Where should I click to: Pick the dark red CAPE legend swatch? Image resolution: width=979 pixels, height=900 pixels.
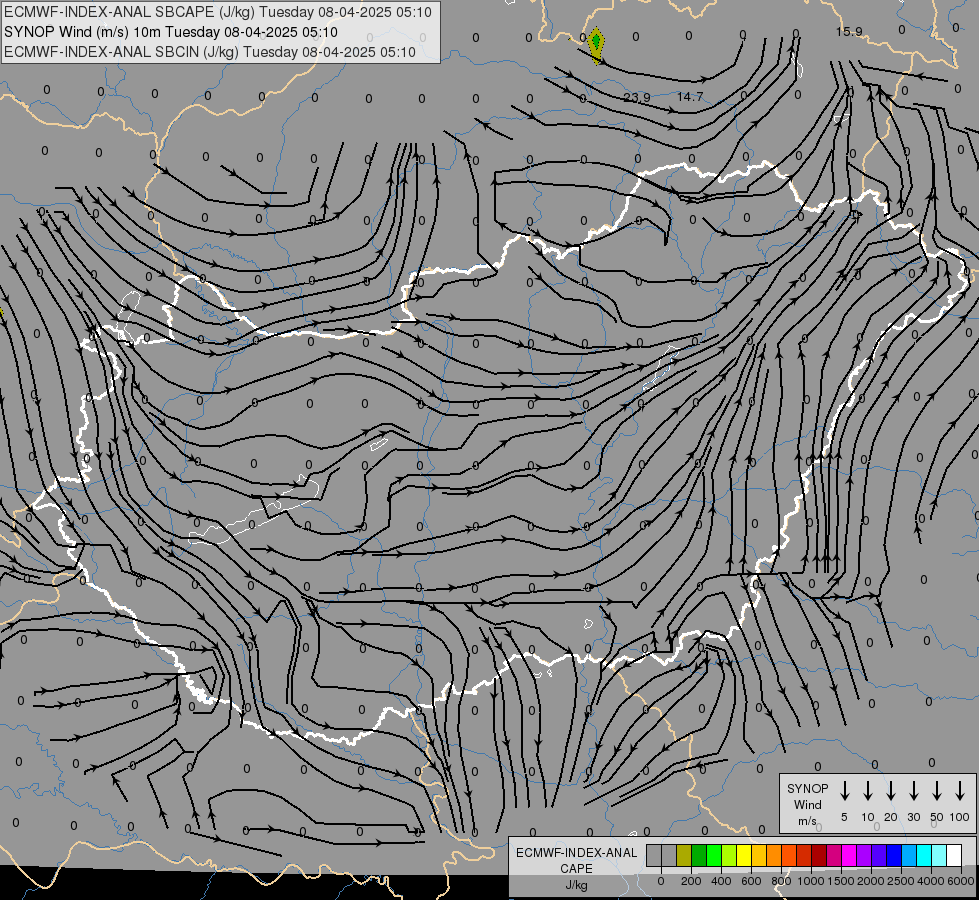819,855
